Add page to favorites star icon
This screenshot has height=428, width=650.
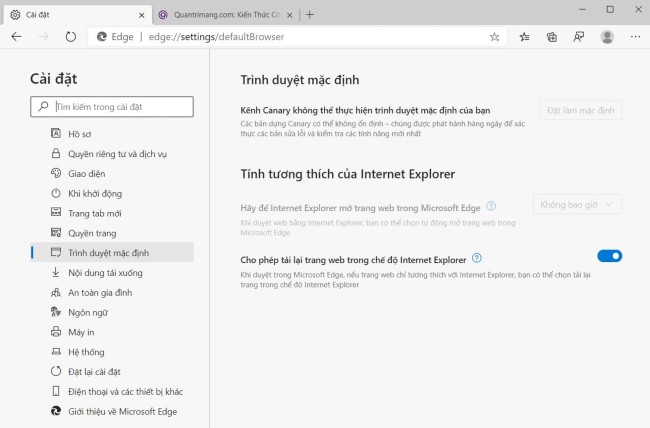(x=494, y=37)
